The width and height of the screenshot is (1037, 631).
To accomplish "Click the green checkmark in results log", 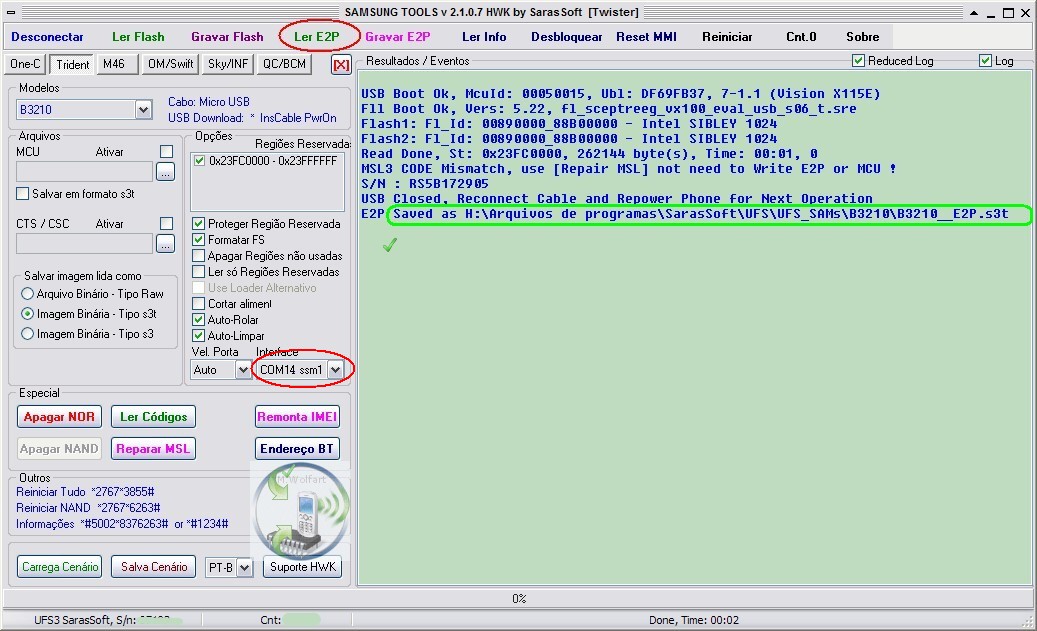I will 390,245.
